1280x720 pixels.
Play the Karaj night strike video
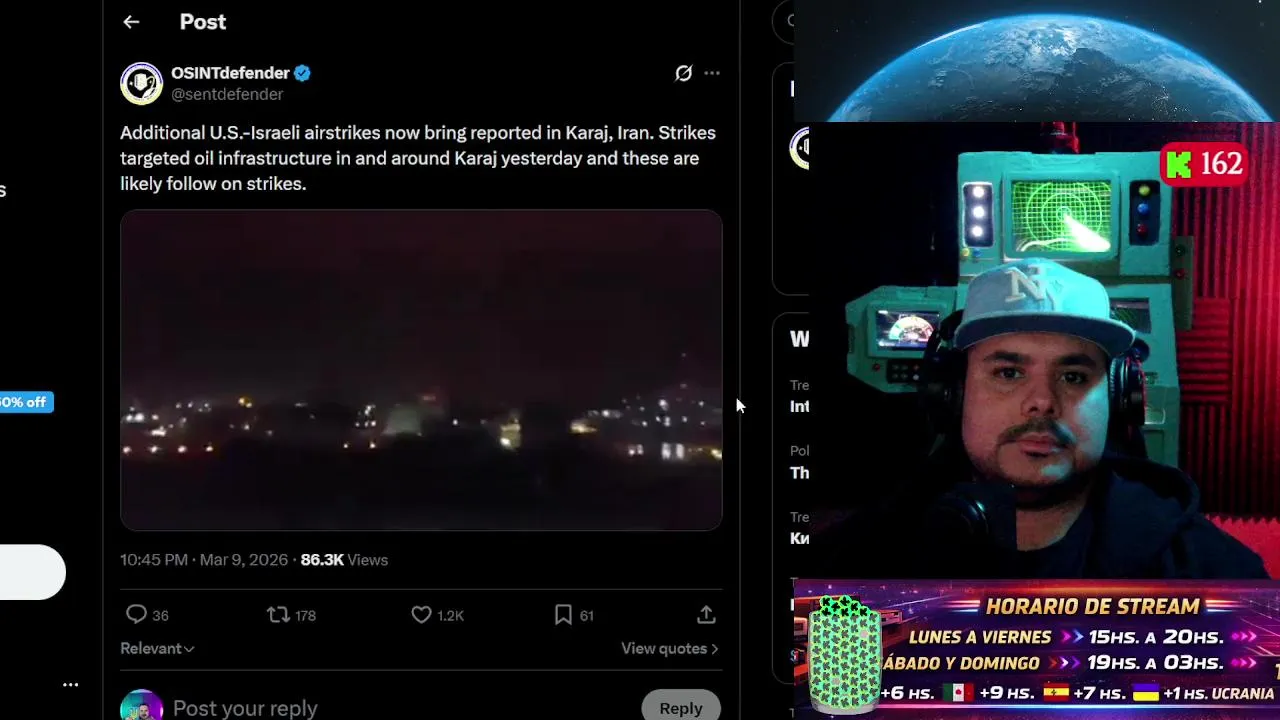(421, 370)
